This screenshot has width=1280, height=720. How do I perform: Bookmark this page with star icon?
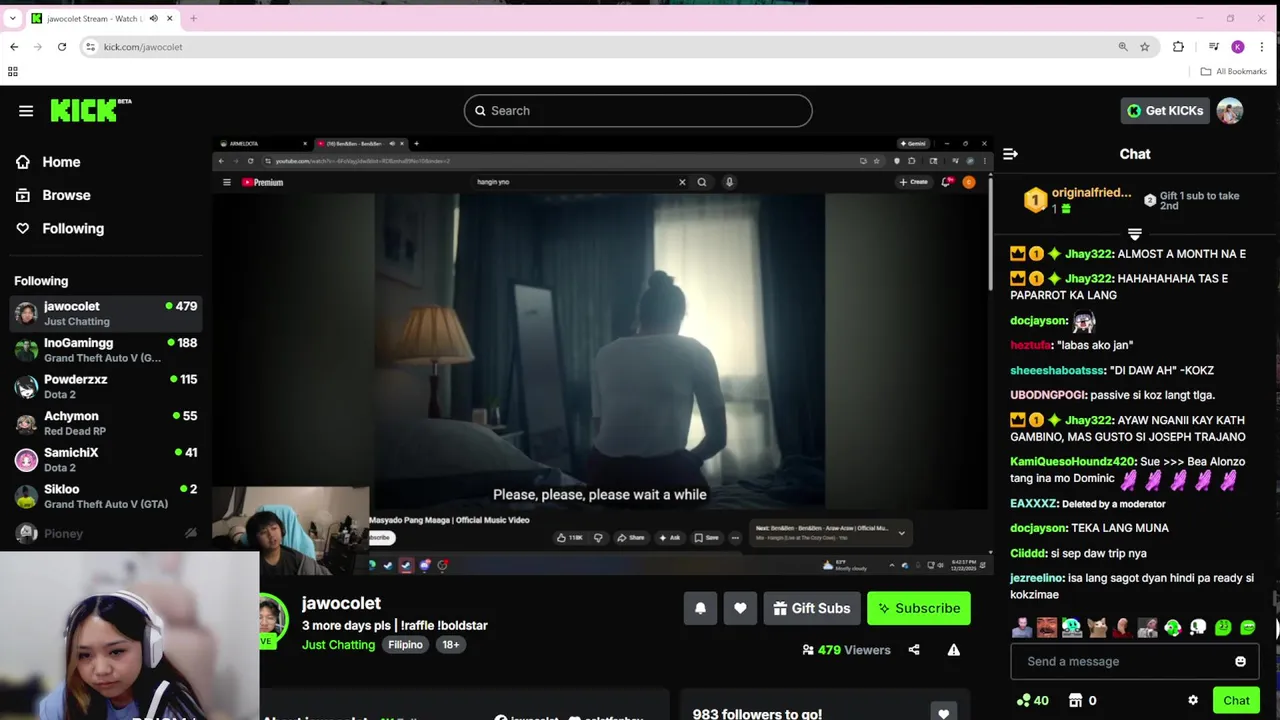click(x=1145, y=47)
